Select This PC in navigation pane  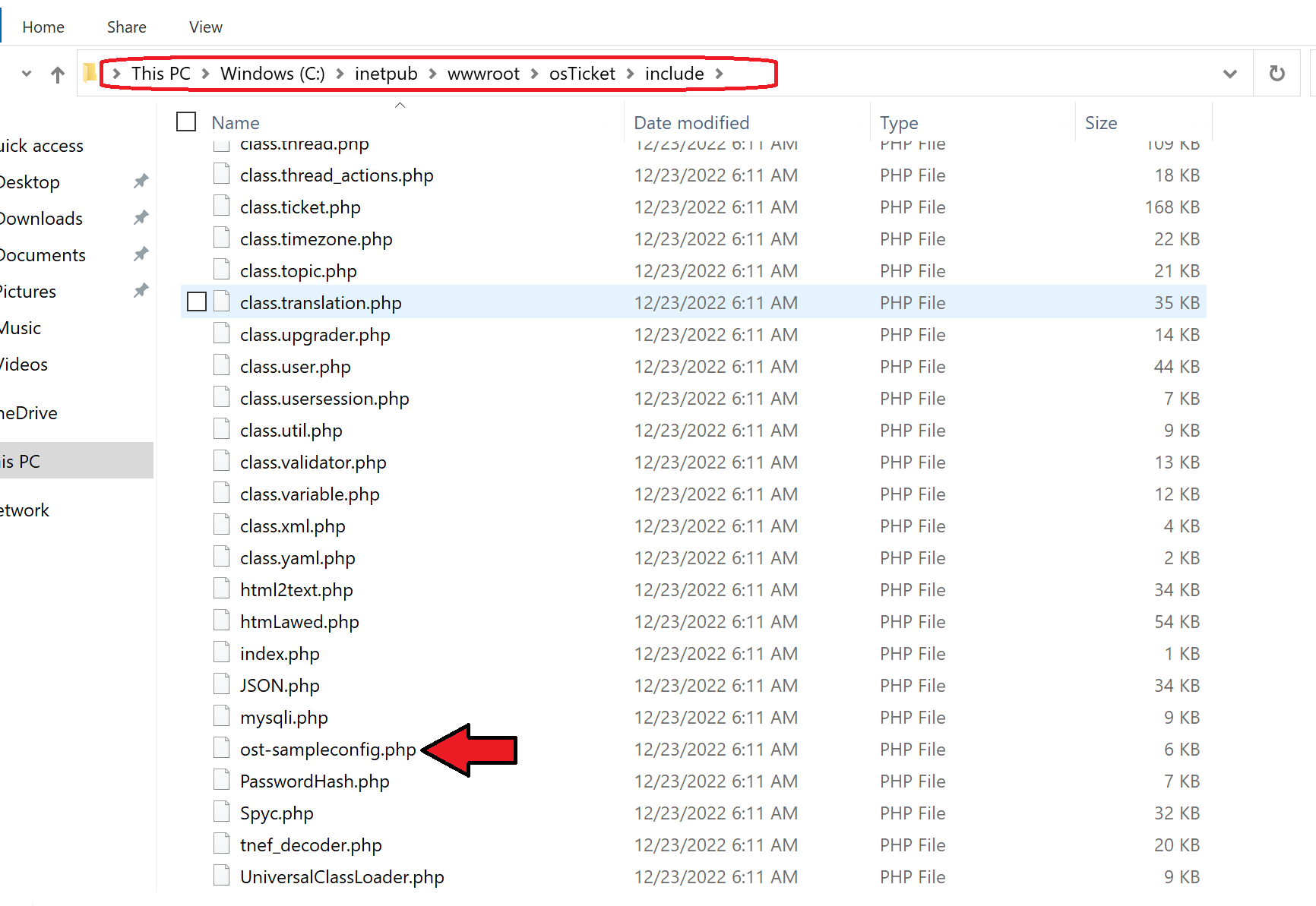[76, 461]
